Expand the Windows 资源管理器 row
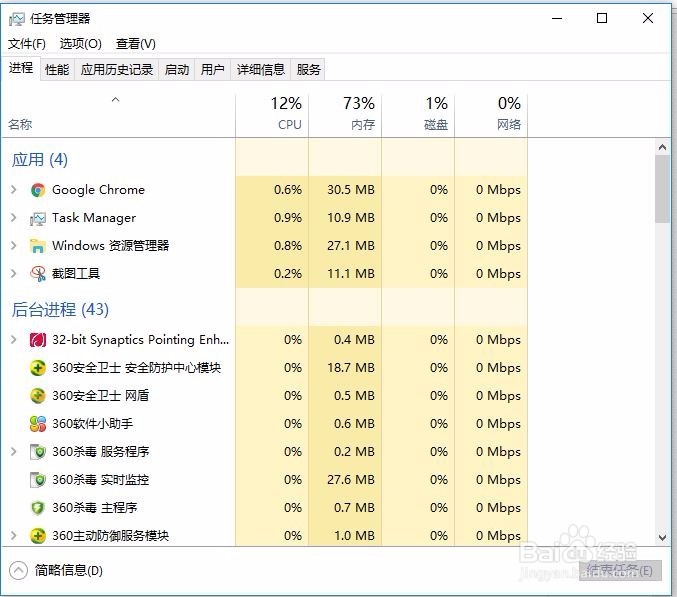Viewport: 677px width, 597px height. tap(13, 246)
